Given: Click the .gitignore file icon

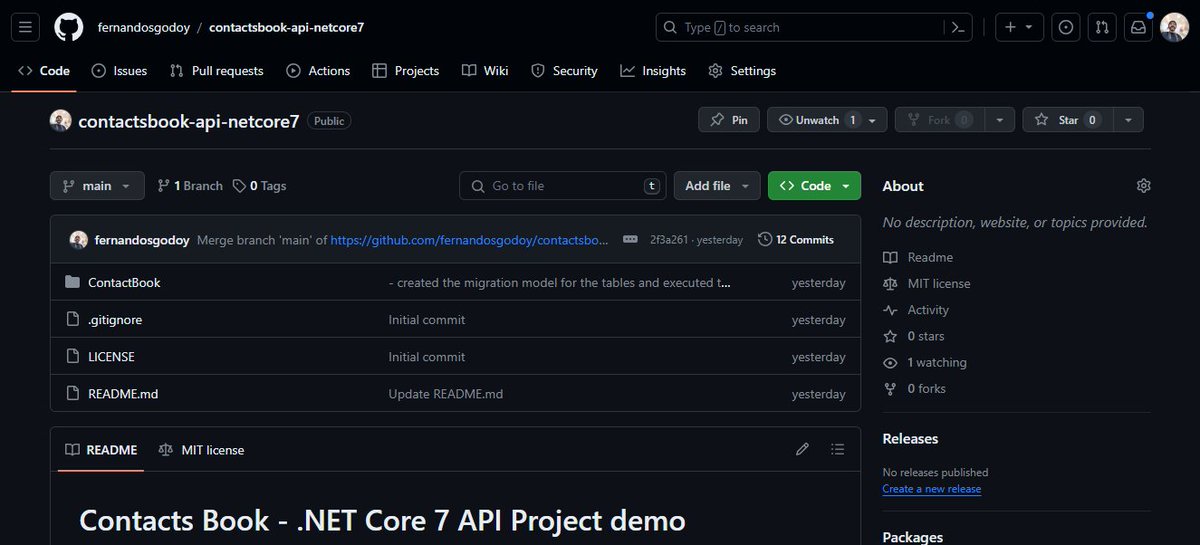Looking at the screenshot, I should (x=72, y=320).
